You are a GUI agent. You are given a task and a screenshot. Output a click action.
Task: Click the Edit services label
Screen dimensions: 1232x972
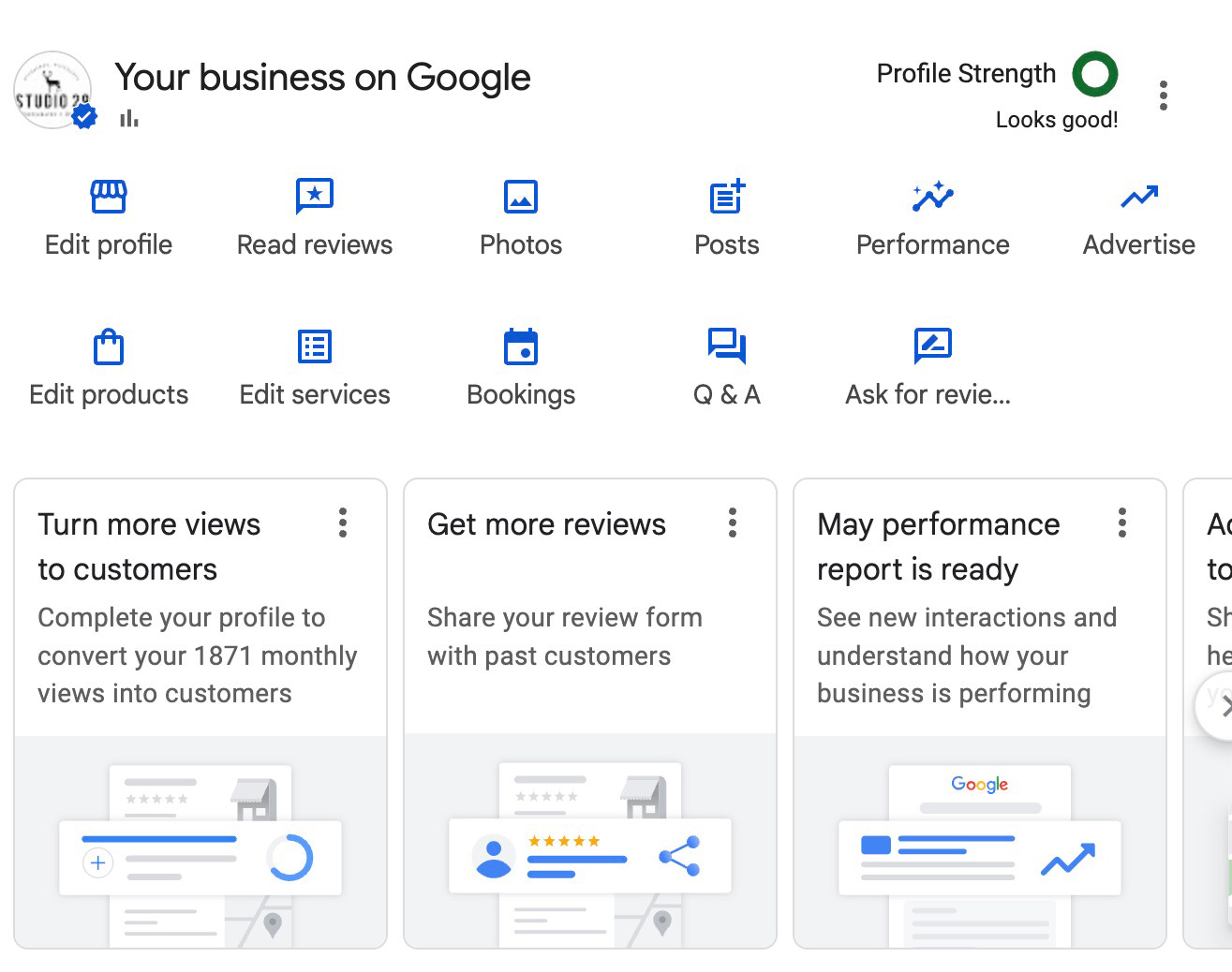click(x=315, y=394)
